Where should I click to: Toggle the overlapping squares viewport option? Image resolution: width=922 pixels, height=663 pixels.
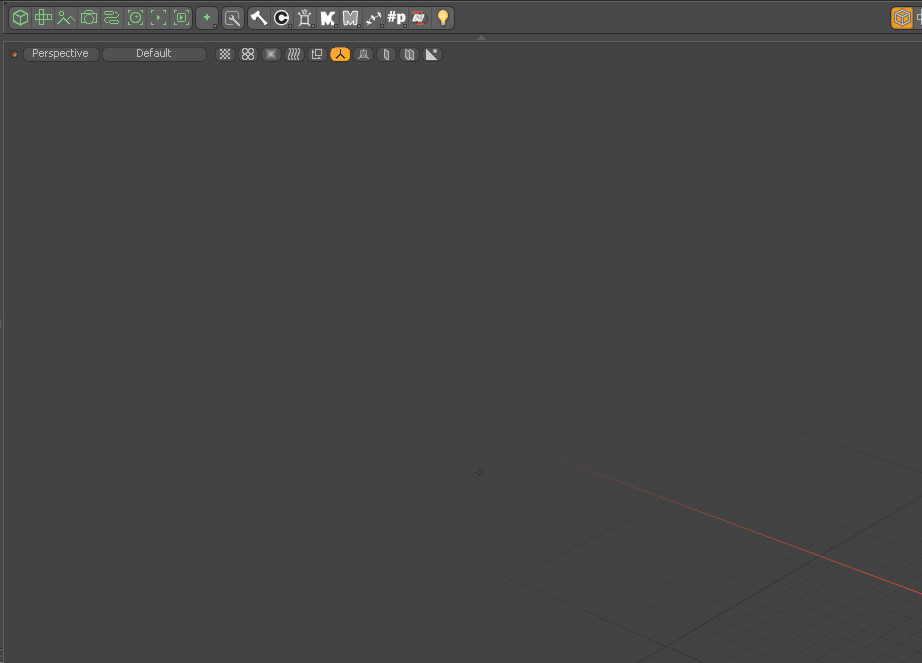point(317,54)
